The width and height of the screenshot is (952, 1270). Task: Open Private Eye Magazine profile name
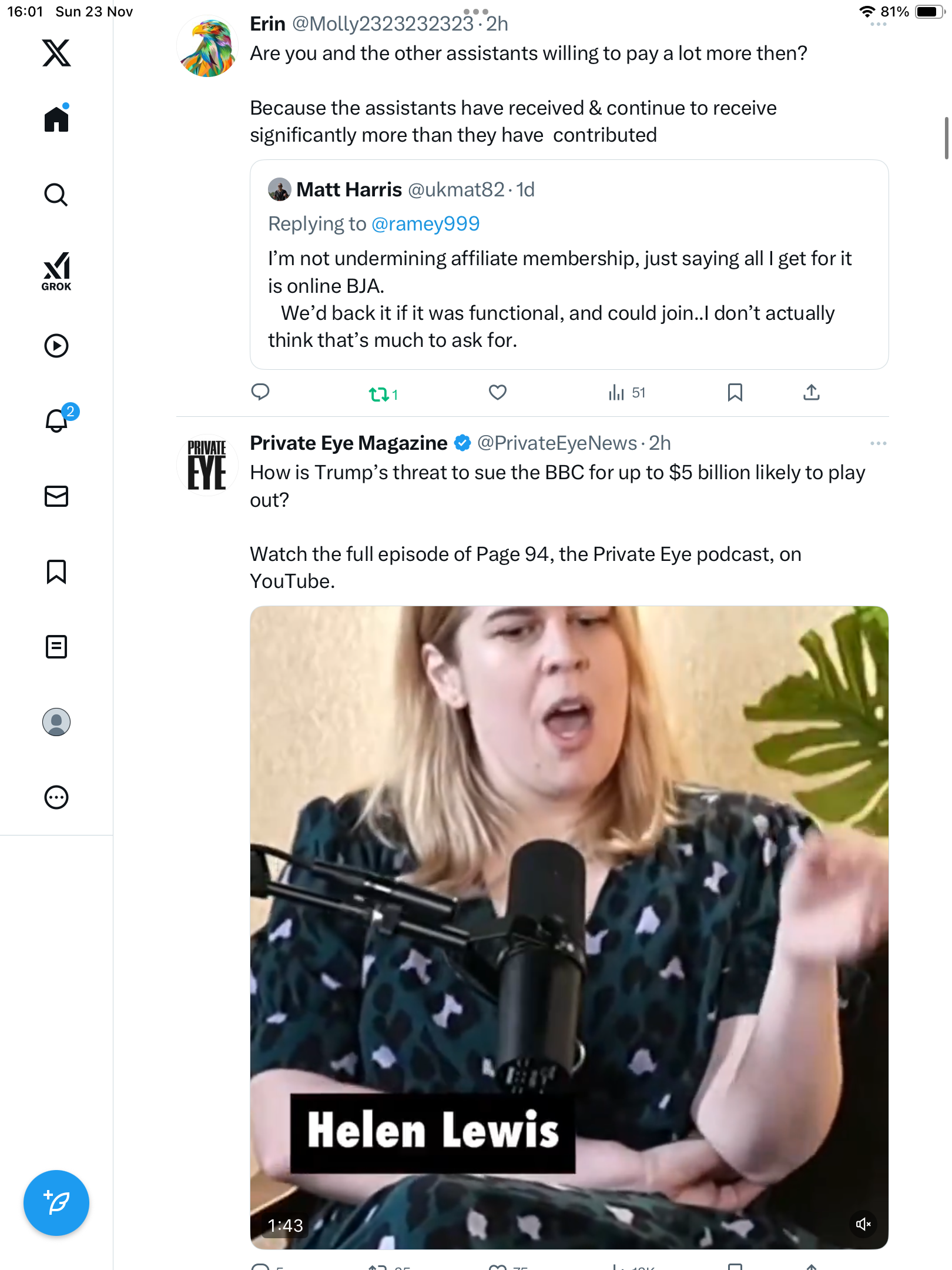(348, 443)
